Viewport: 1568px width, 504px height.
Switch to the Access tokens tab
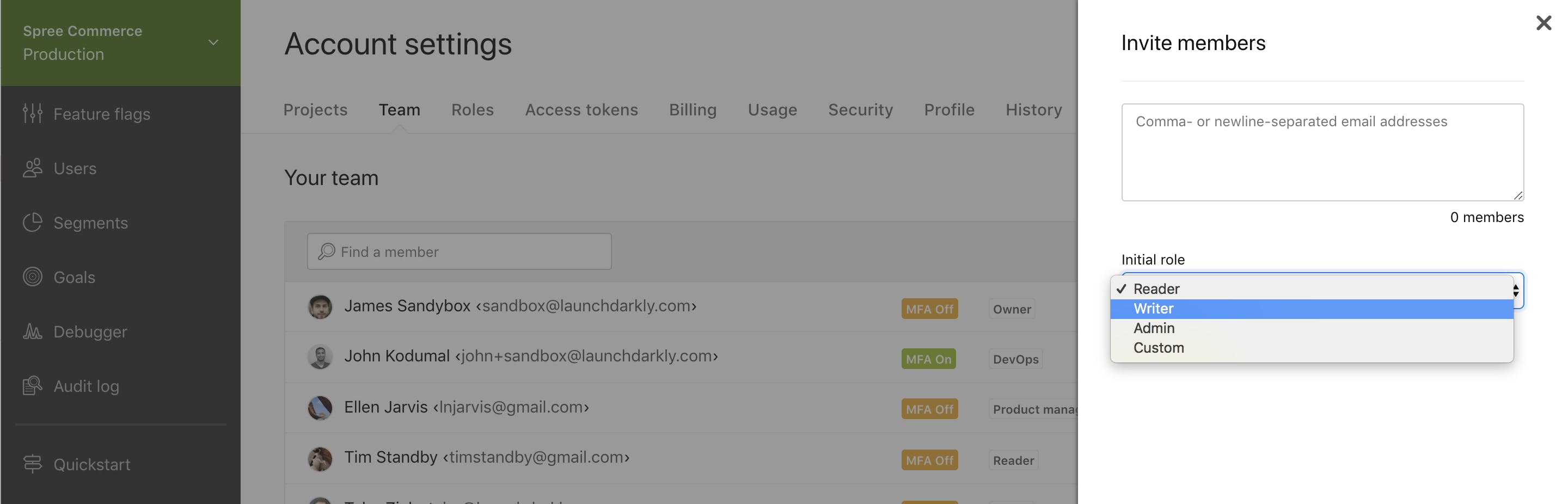tap(581, 109)
